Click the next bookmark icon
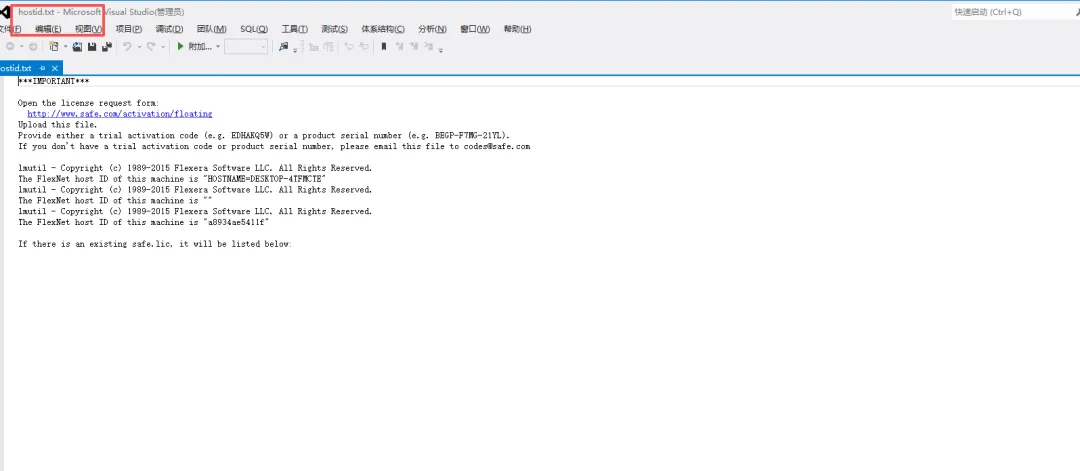The width and height of the screenshot is (1080, 471). point(414,47)
